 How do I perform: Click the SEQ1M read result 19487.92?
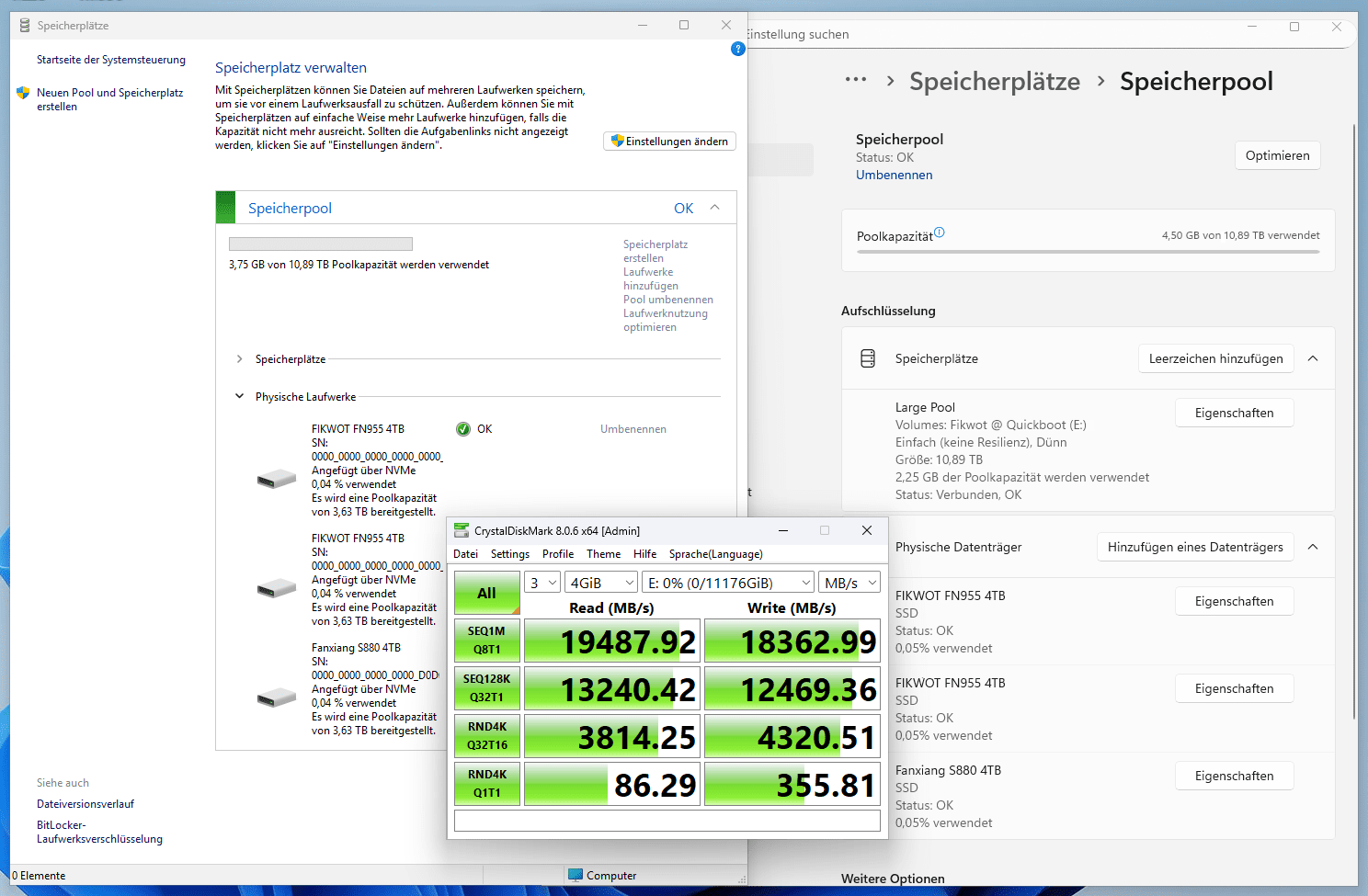point(612,641)
